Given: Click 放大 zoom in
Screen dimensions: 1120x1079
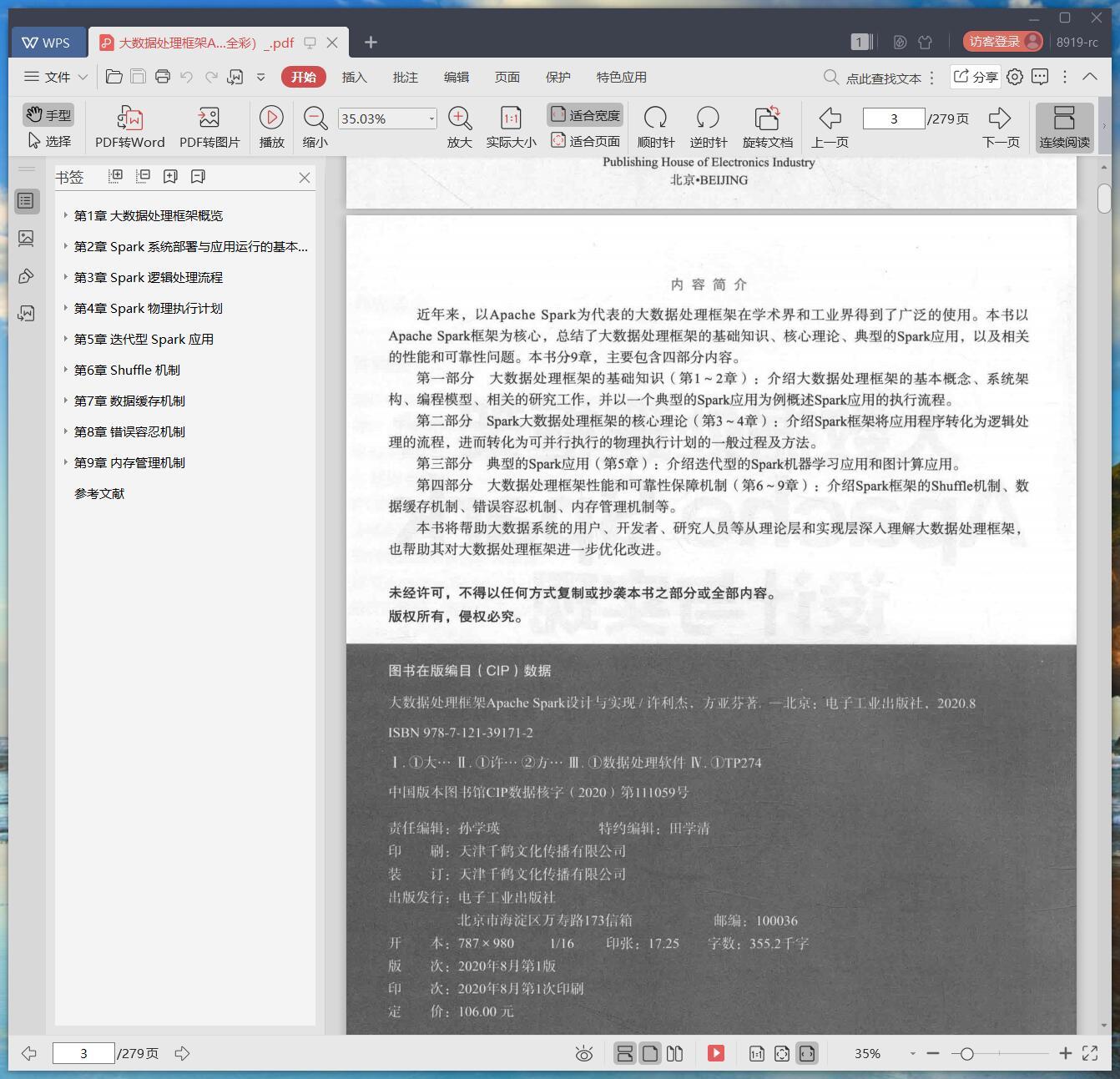Looking at the screenshot, I should pyautogui.click(x=460, y=127).
